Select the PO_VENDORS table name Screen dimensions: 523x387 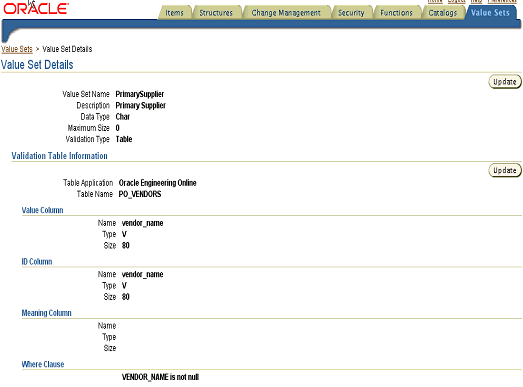(140, 194)
